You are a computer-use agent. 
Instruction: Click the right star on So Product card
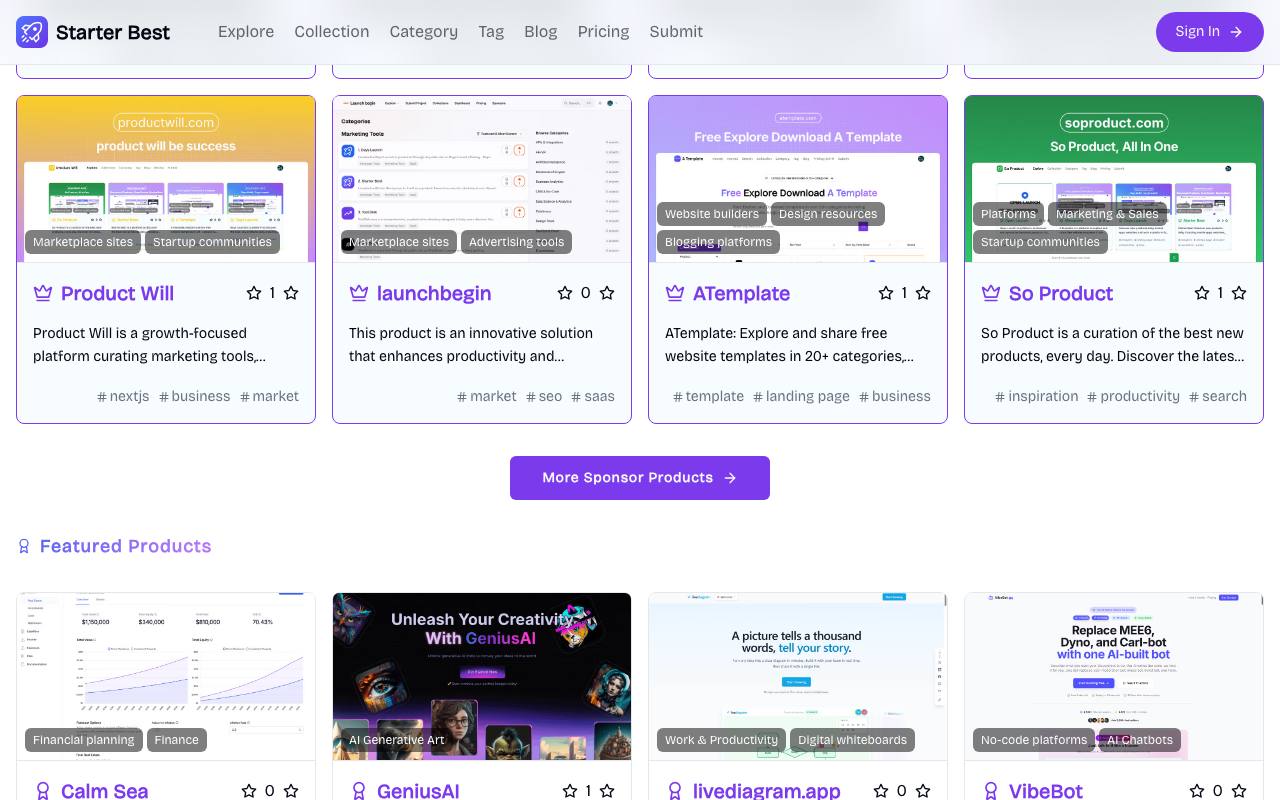pos(1239,293)
